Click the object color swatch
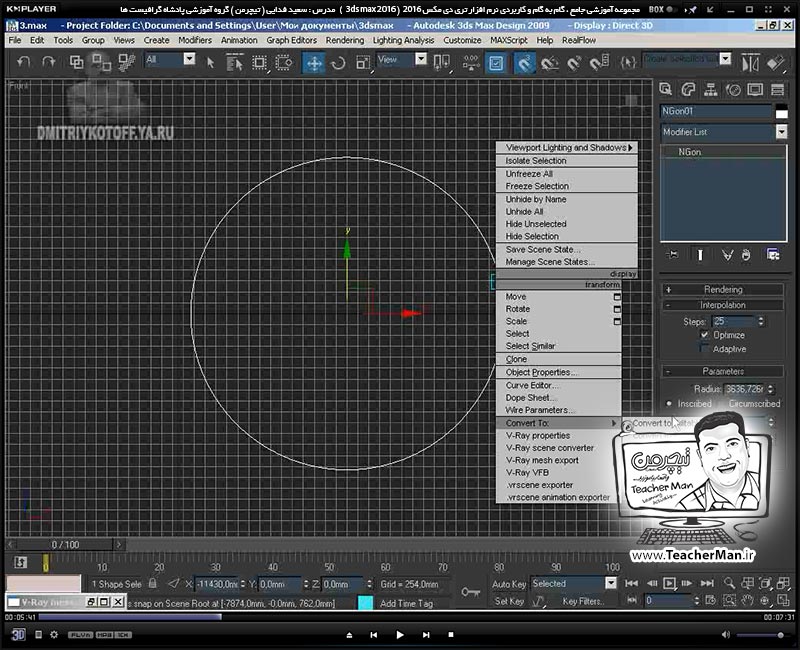 [x=782, y=112]
